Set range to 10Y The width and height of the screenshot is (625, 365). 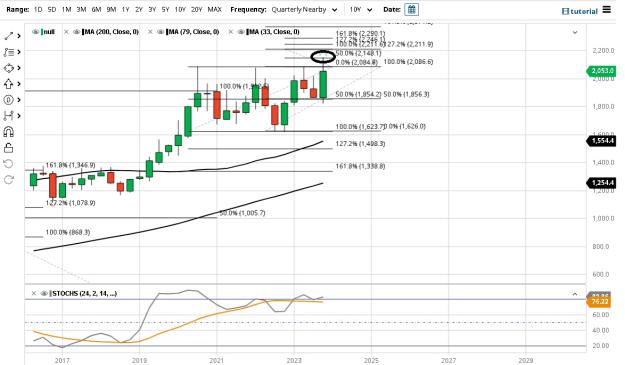180,10
